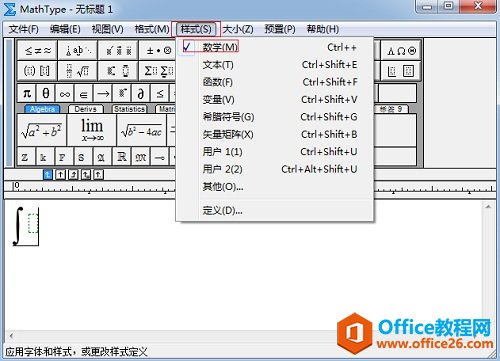Open the relational symbols palette (≤ ≠ ≈)

[38, 51]
